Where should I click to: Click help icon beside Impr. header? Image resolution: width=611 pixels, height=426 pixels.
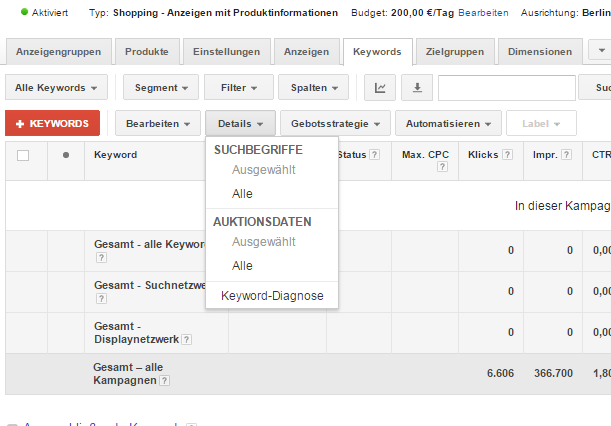point(567,155)
